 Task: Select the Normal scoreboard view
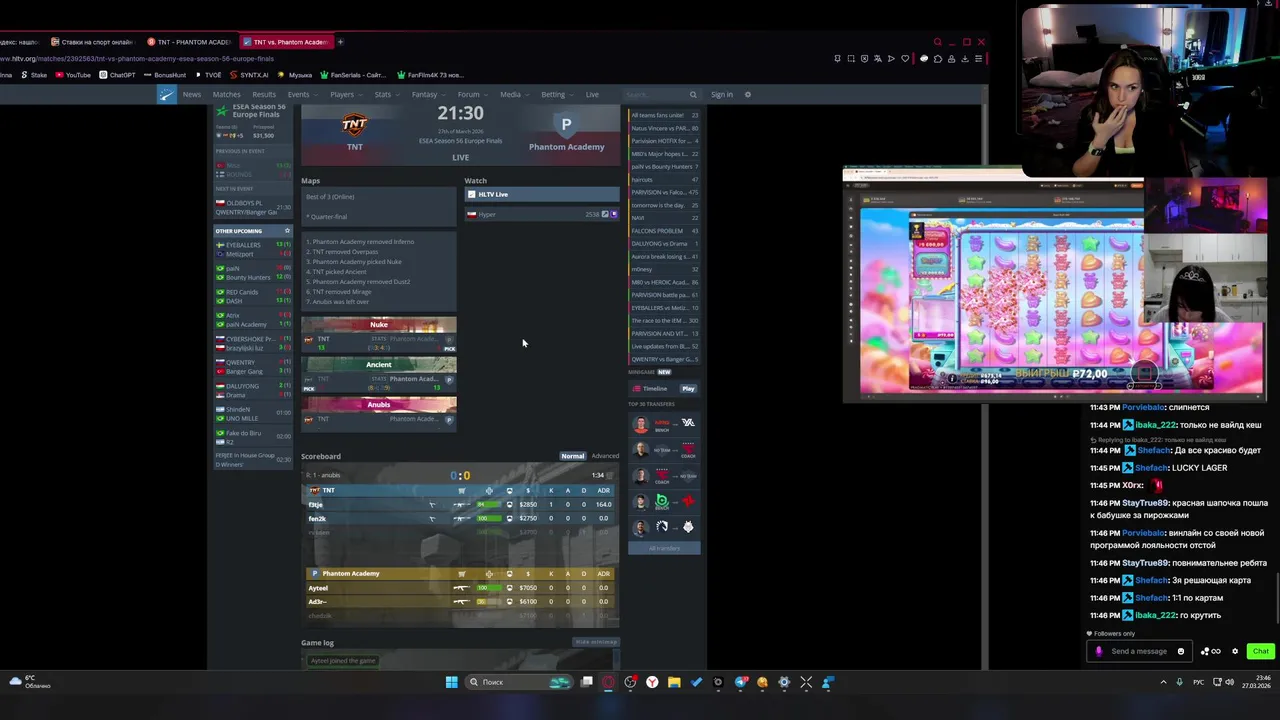point(572,456)
